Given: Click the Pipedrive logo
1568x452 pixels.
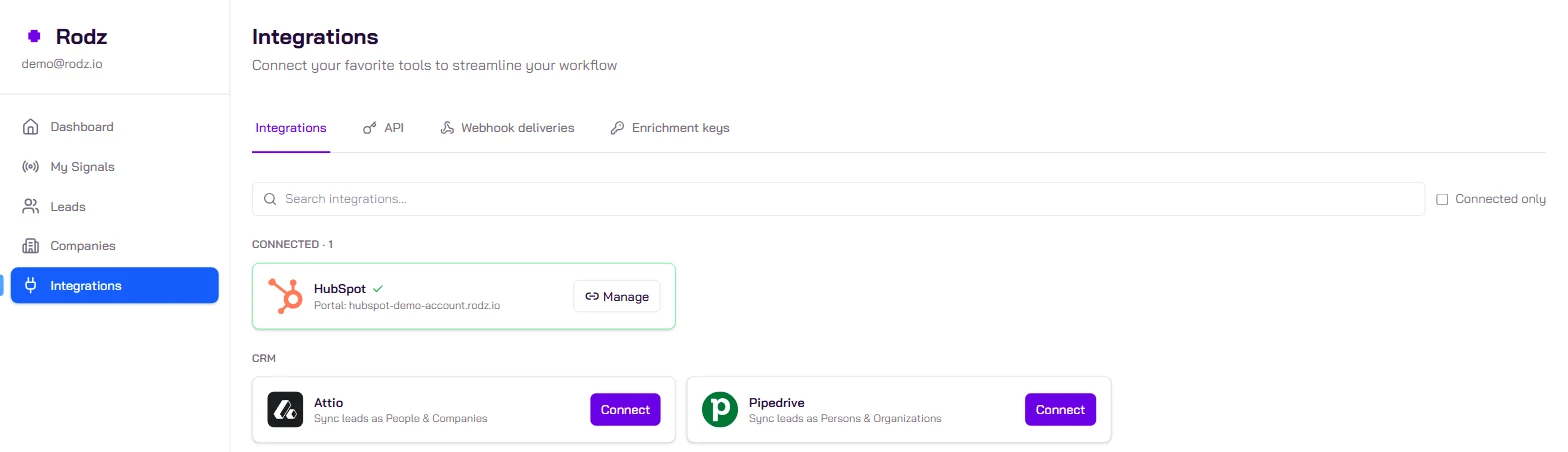Looking at the screenshot, I should 720,410.
